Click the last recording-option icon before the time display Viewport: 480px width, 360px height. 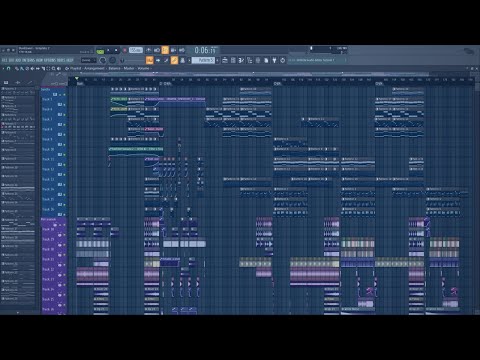(182, 50)
